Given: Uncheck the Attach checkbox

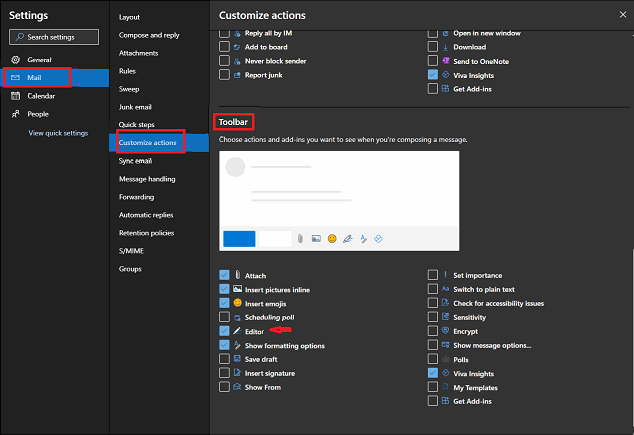Looking at the screenshot, I should tap(224, 275).
